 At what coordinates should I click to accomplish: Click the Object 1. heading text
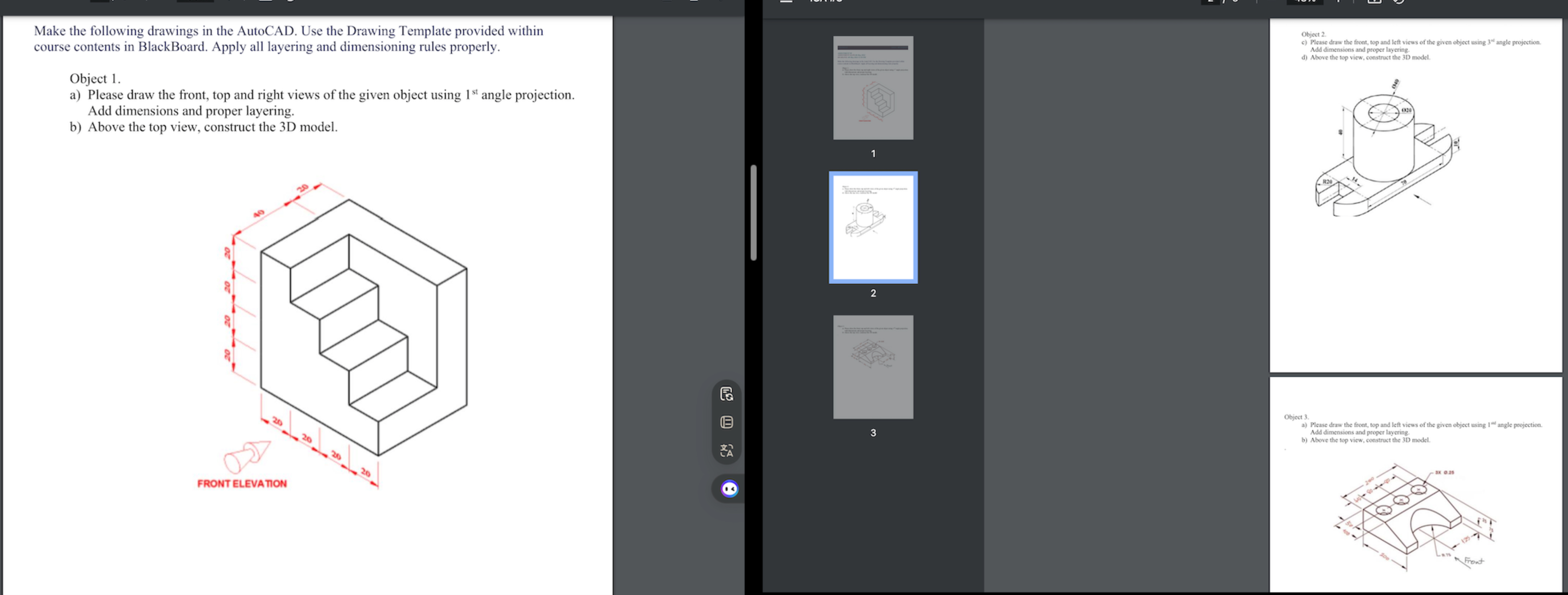click(95, 79)
